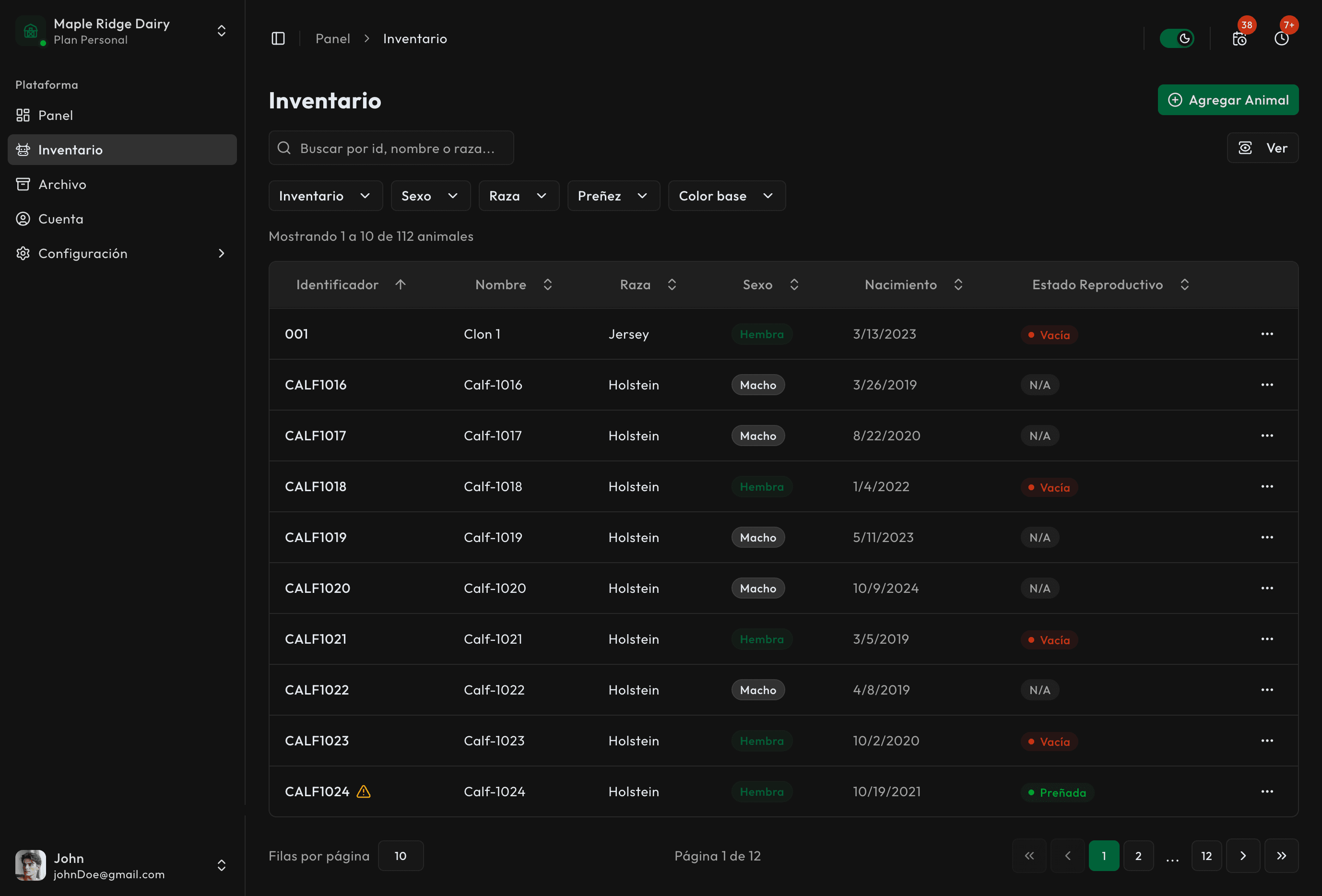Sort the table by Nacimiento column

[958, 284]
